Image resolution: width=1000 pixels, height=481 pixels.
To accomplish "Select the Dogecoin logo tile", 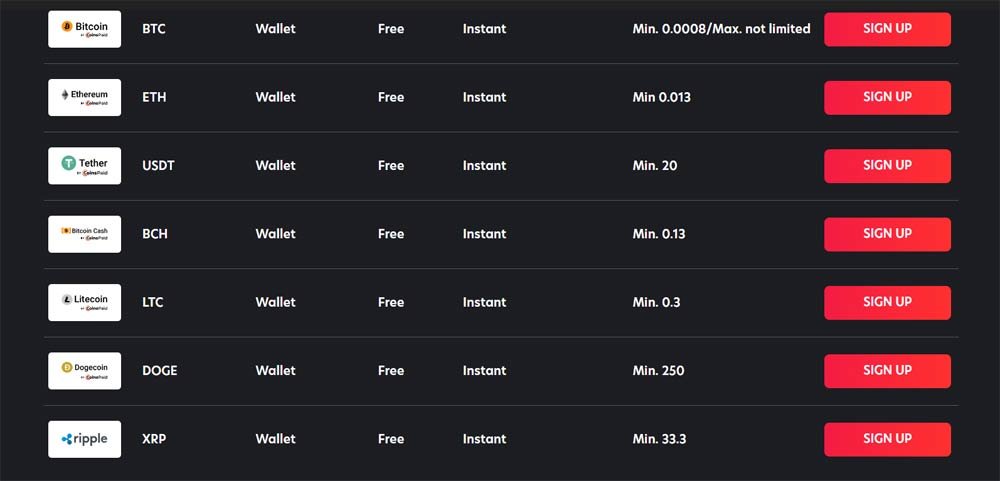I will 84,370.
